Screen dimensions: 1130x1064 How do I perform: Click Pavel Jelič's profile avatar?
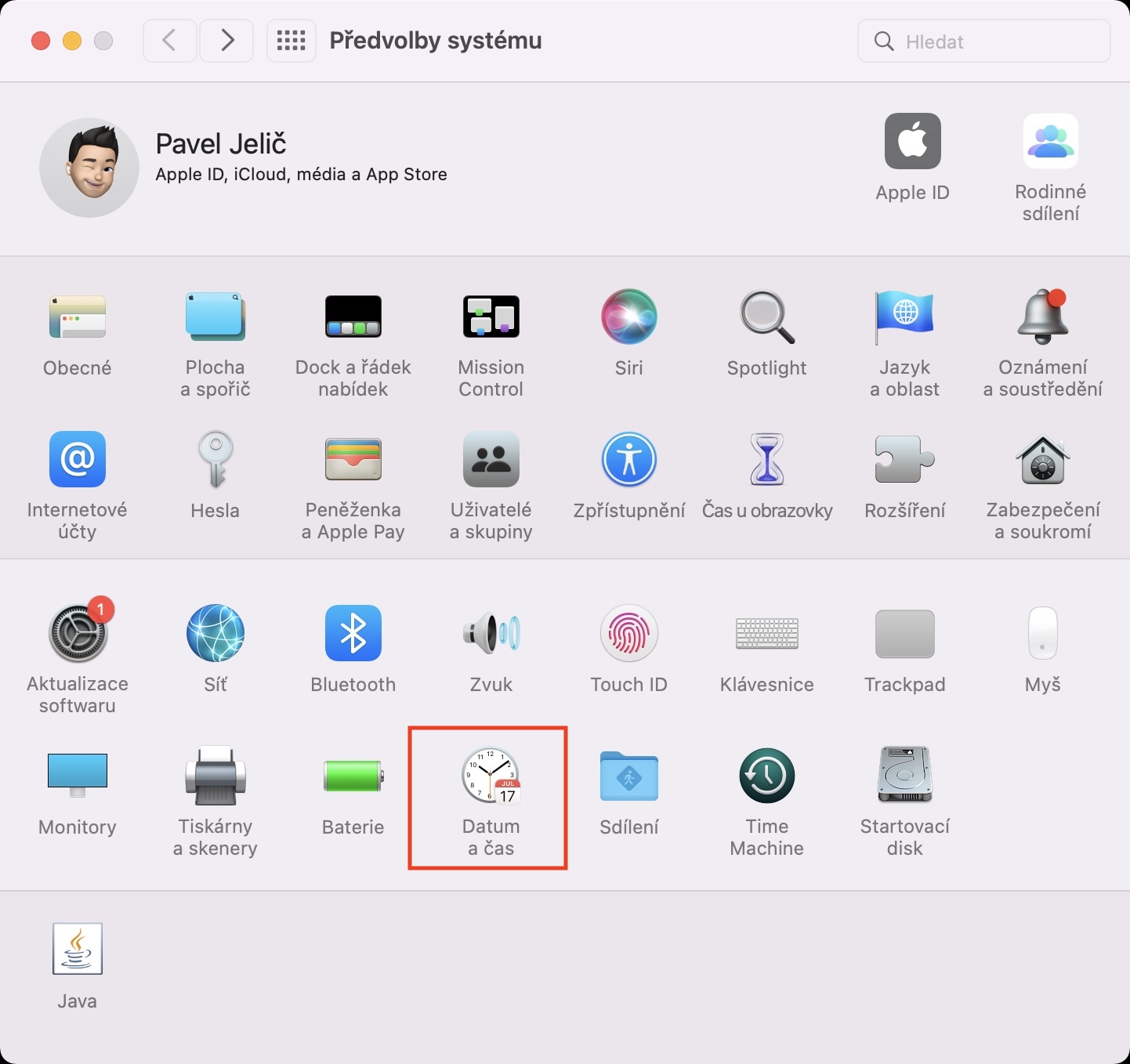pyautogui.click(x=89, y=168)
